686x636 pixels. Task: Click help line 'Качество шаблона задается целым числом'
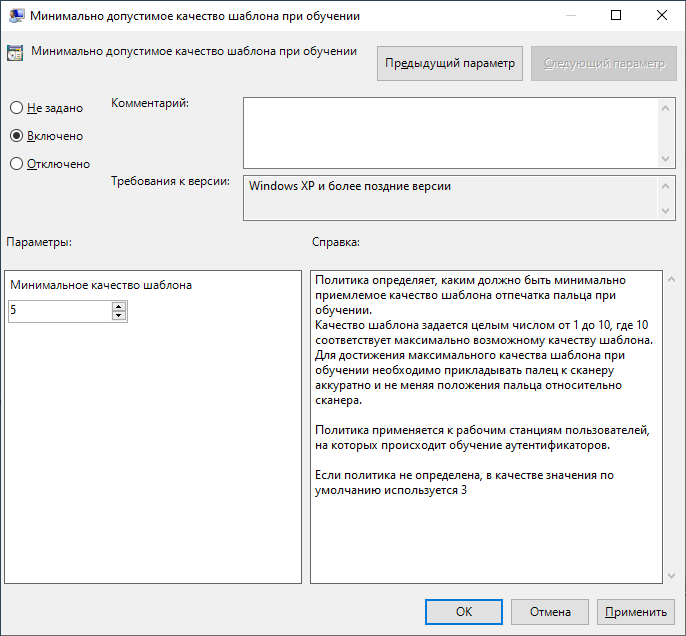pos(481,325)
